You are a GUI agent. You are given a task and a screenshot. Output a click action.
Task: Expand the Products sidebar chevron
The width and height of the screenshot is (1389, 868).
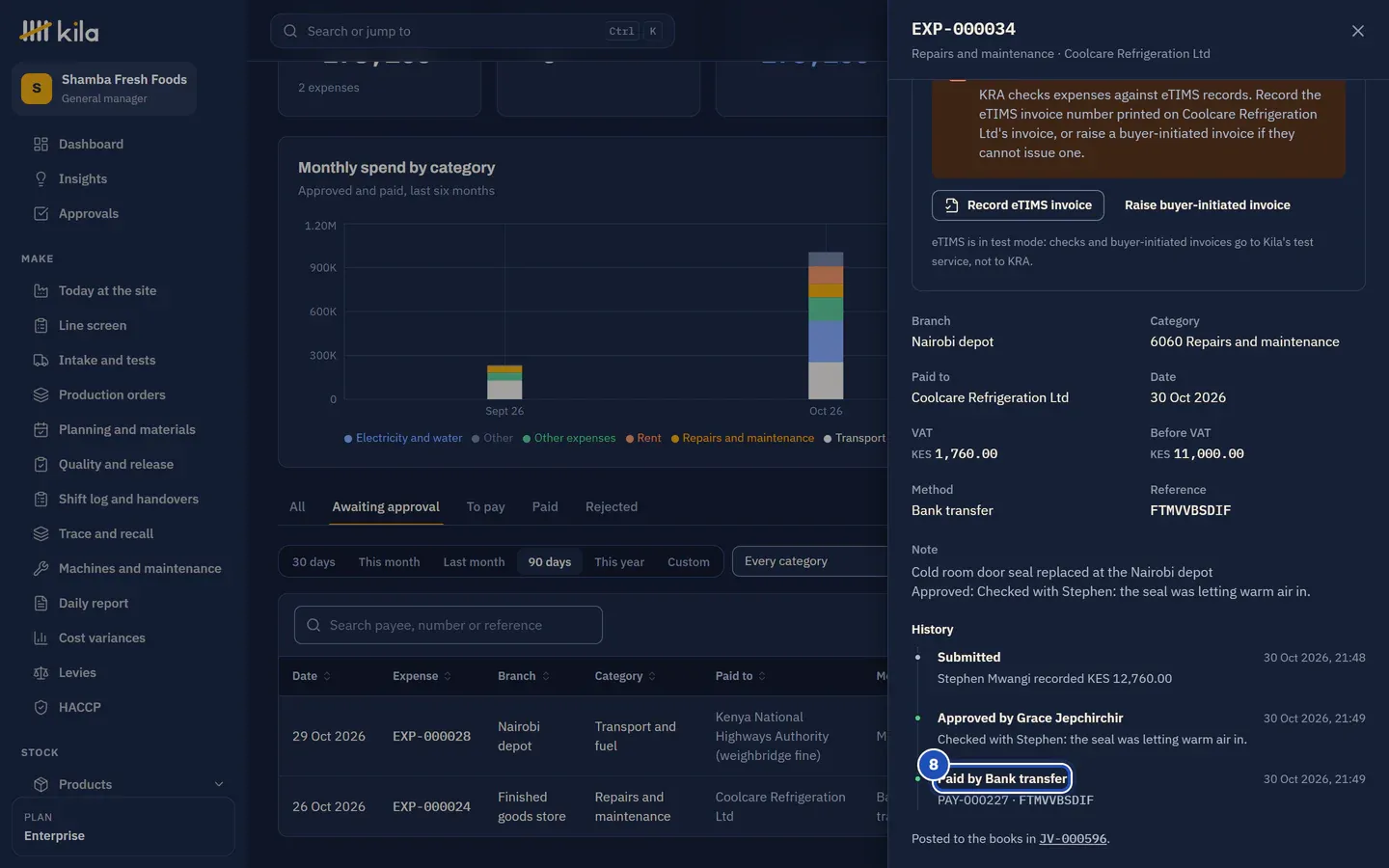click(219, 785)
